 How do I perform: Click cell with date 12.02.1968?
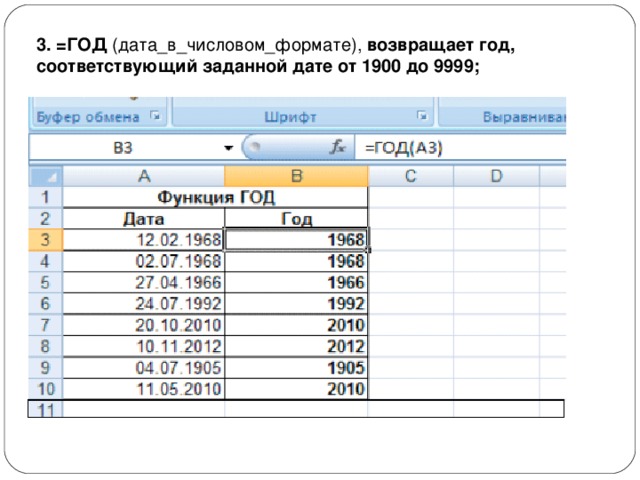(x=143, y=240)
